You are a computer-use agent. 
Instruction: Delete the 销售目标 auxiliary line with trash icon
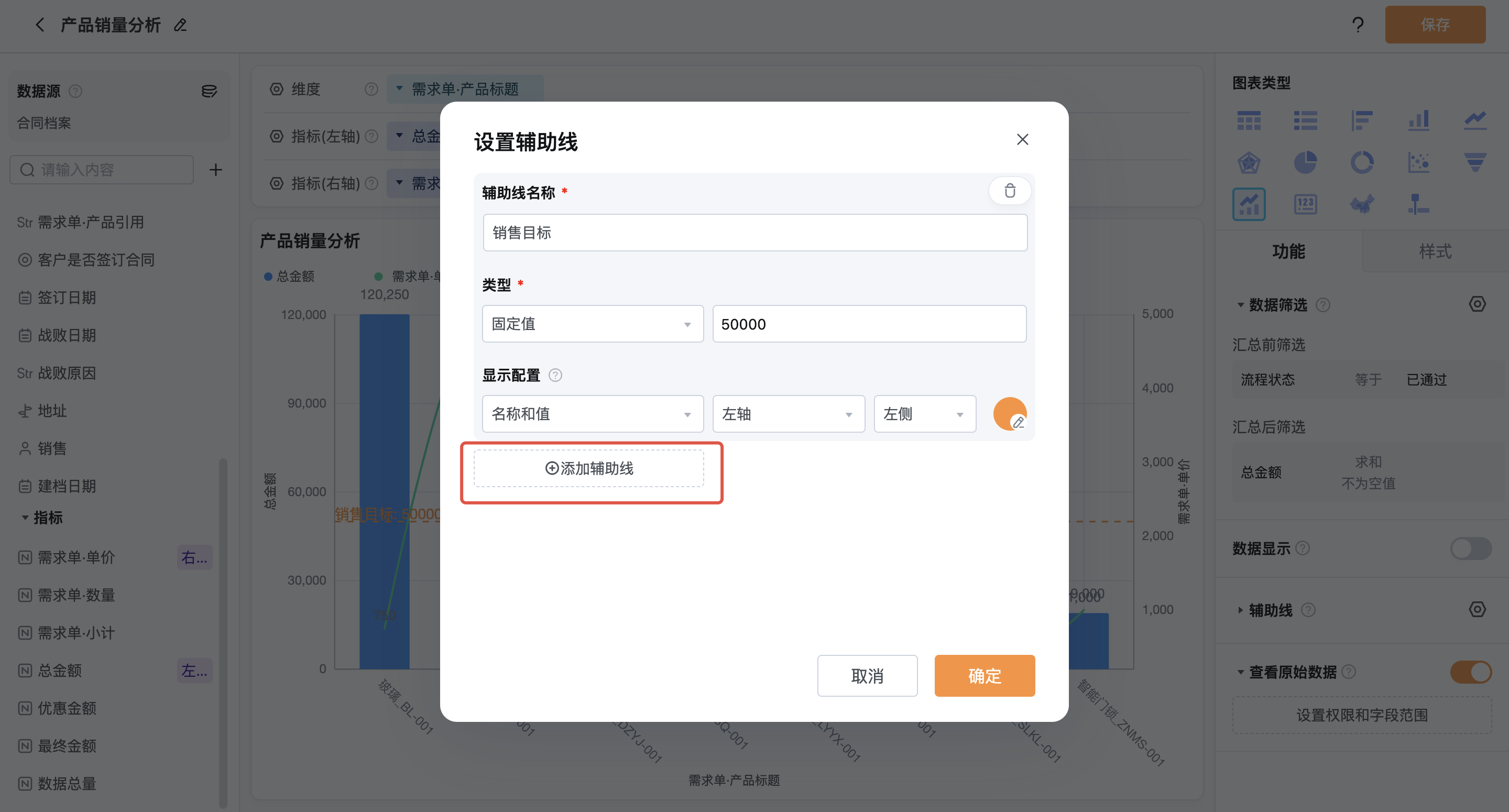(x=1009, y=191)
